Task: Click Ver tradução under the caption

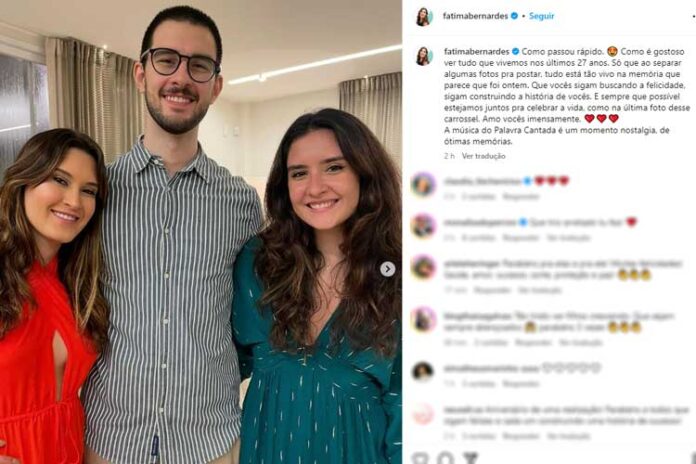Action: pos(483,156)
